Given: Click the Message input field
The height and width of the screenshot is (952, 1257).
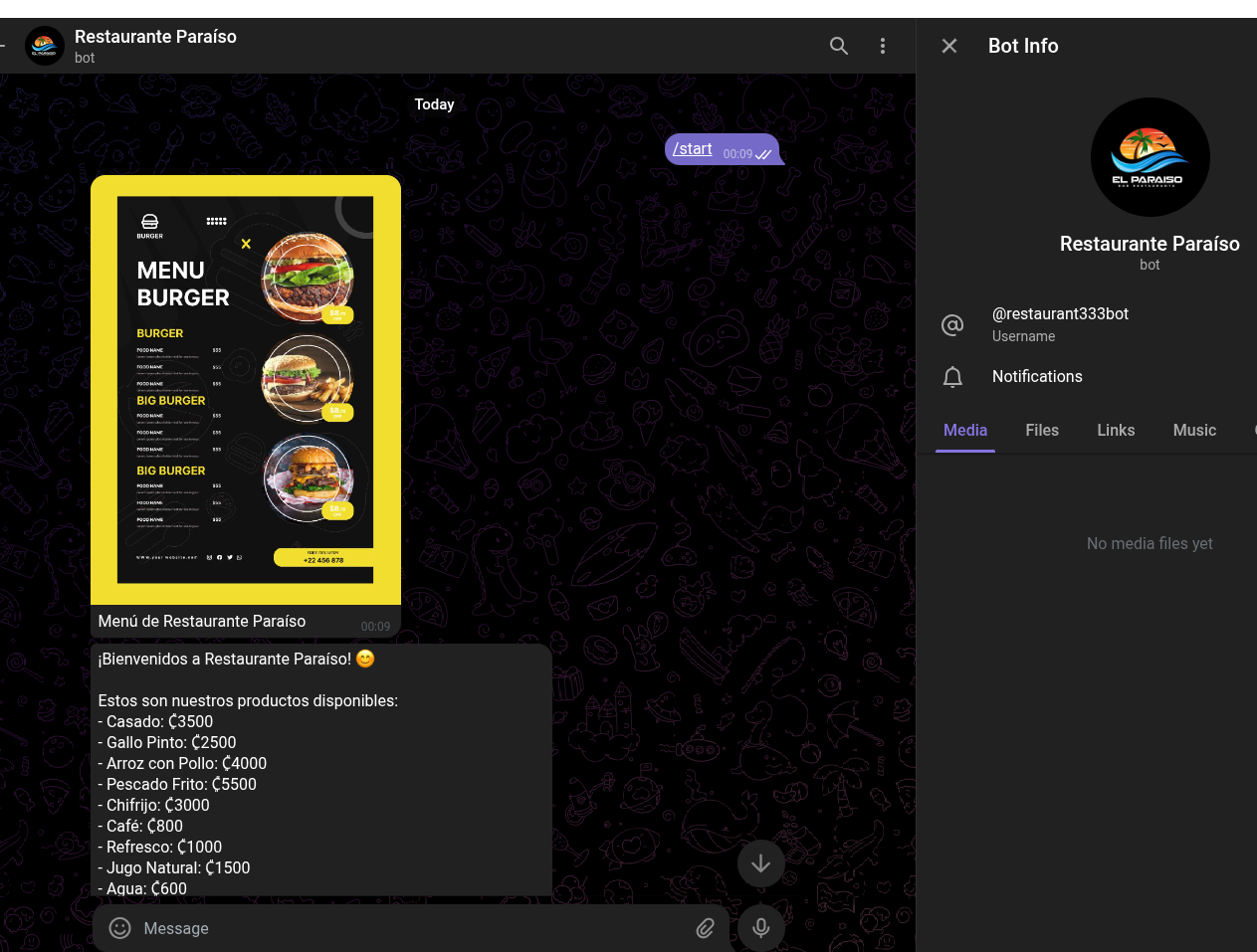Looking at the screenshot, I should click(398, 928).
